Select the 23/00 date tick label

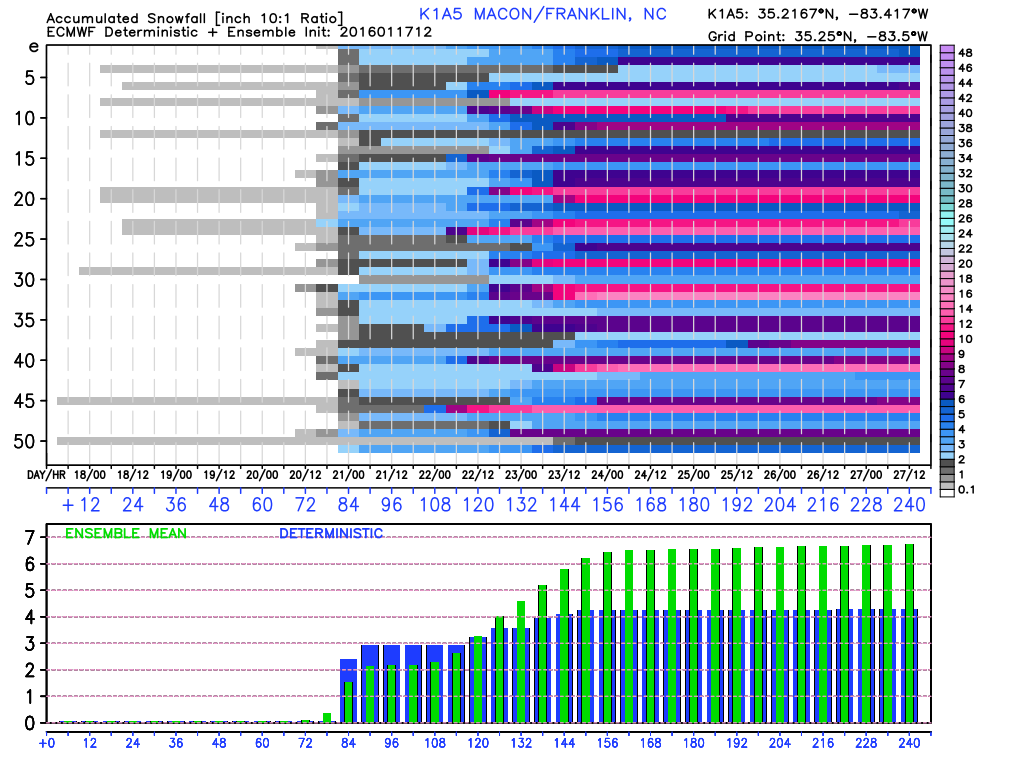[520, 475]
